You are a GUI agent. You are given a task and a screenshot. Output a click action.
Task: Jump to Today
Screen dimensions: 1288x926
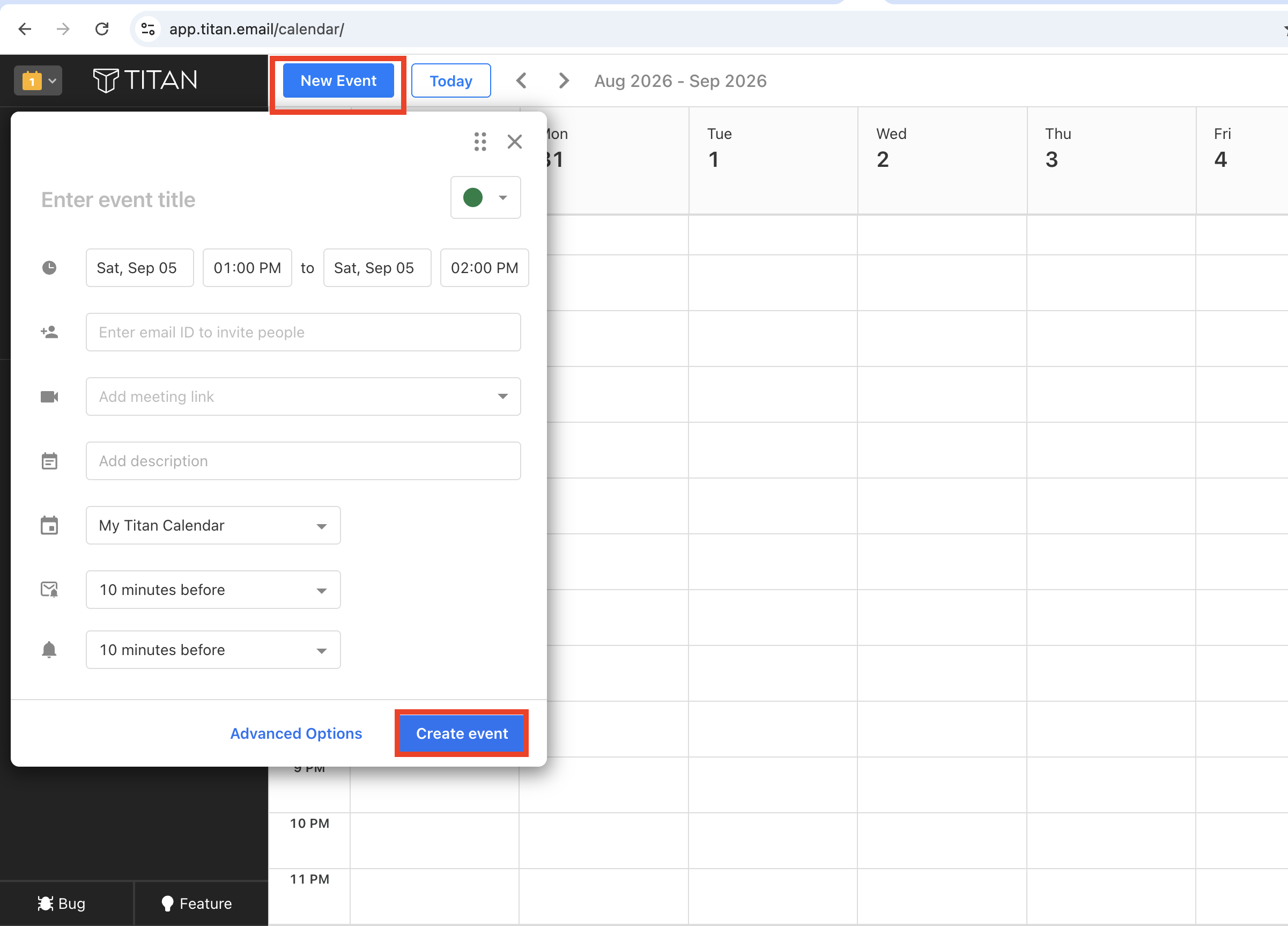click(x=451, y=80)
